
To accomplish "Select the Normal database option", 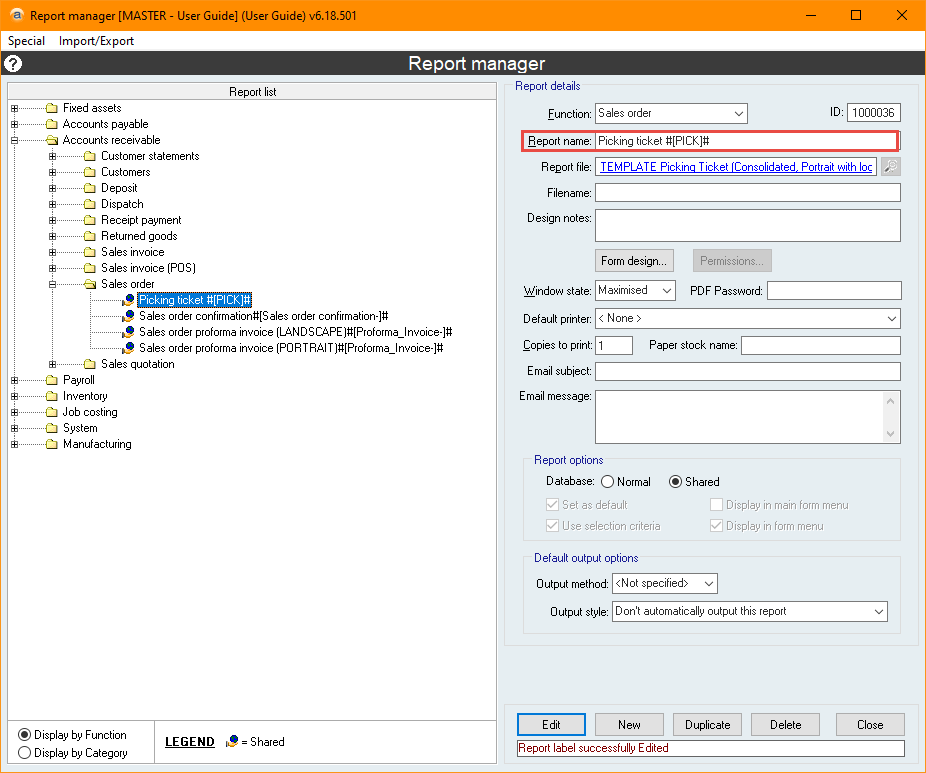I will [607, 482].
